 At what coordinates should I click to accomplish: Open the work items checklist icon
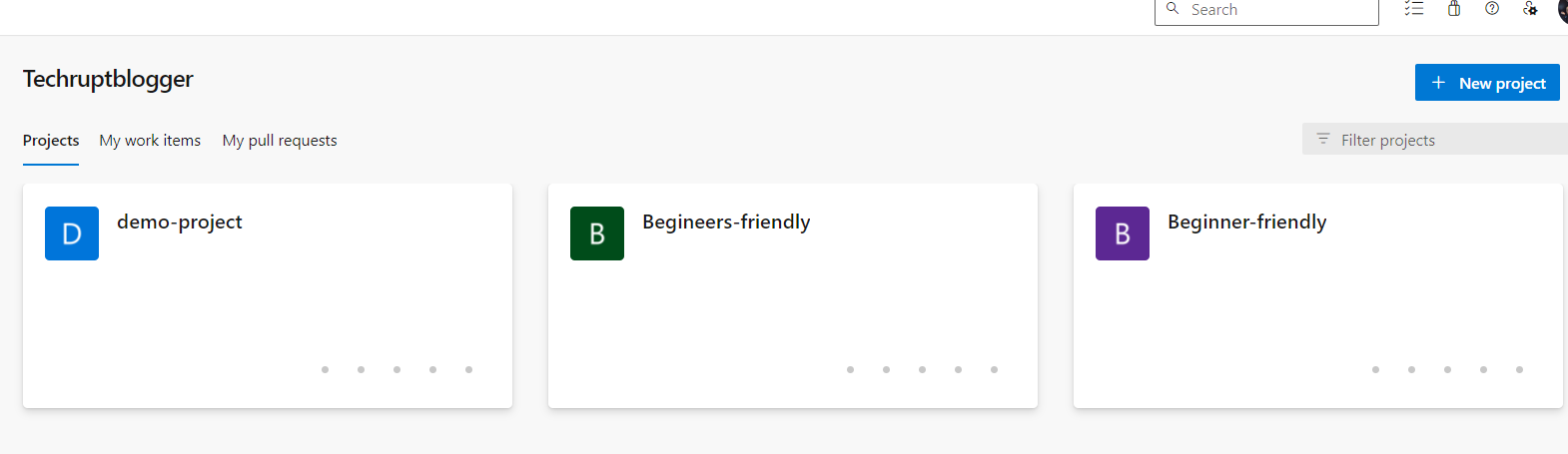pyautogui.click(x=1414, y=9)
